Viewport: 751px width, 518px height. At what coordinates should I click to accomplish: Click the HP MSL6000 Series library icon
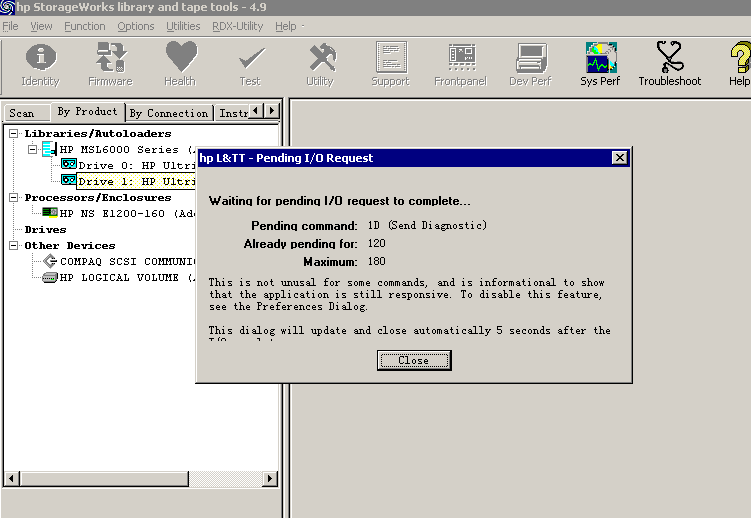pos(49,149)
